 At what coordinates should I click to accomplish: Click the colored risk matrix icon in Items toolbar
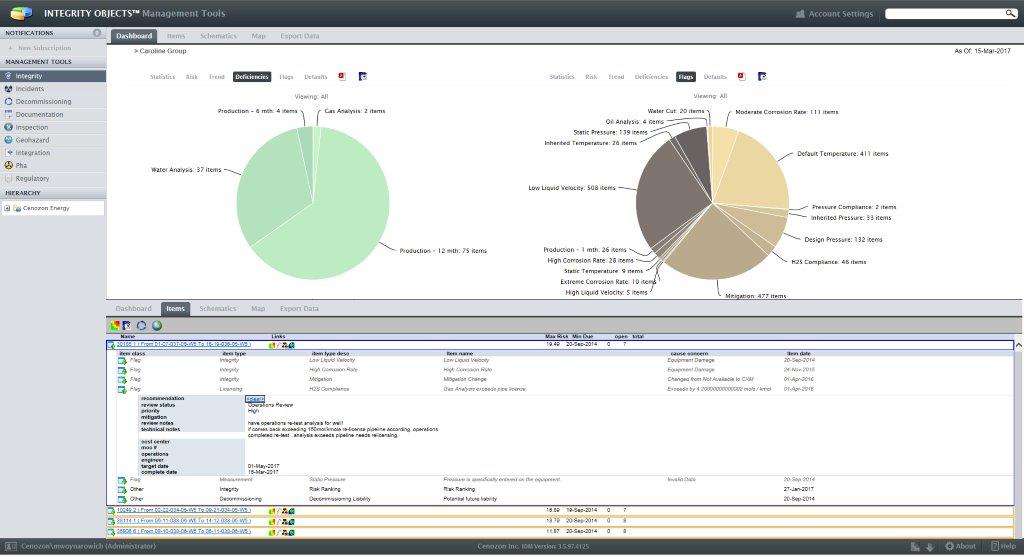tap(114, 325)
